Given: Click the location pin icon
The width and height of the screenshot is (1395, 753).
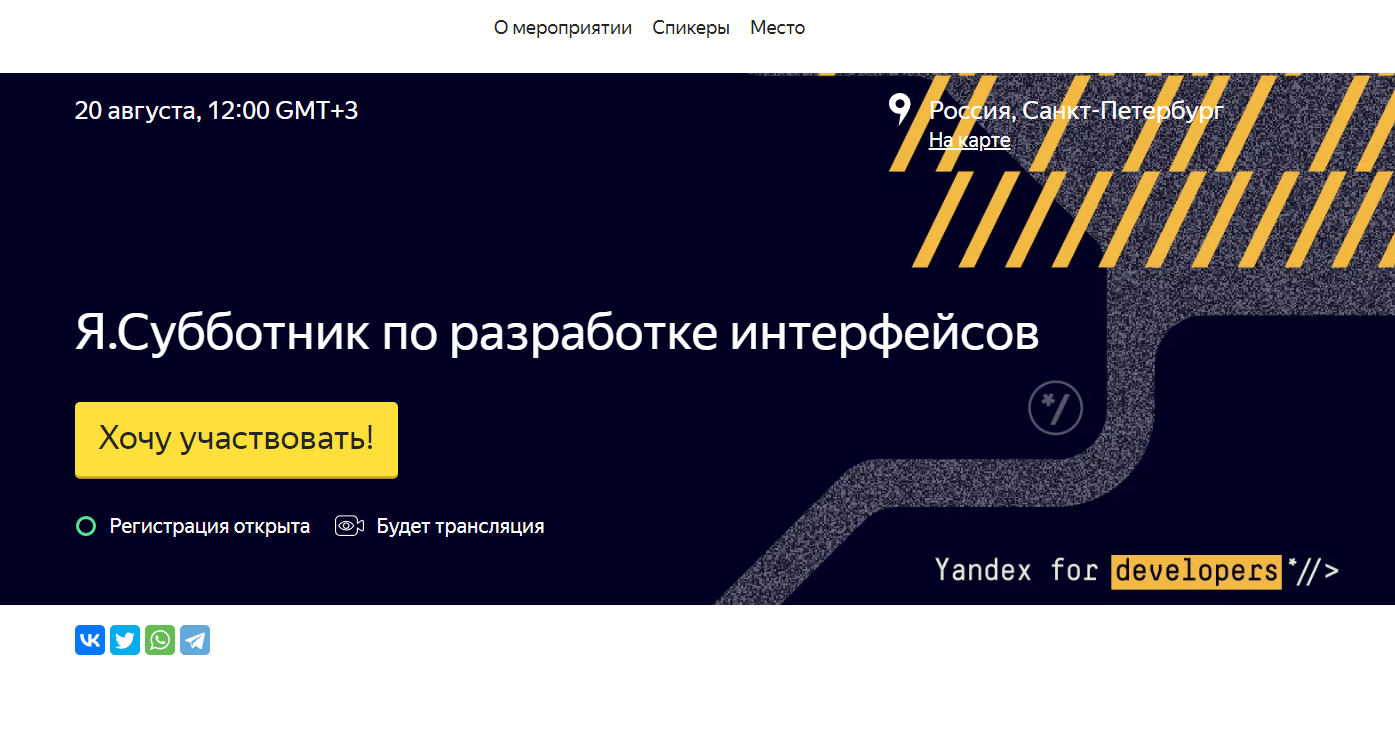Looking at the screenshot, I should (x=900, y=110).
